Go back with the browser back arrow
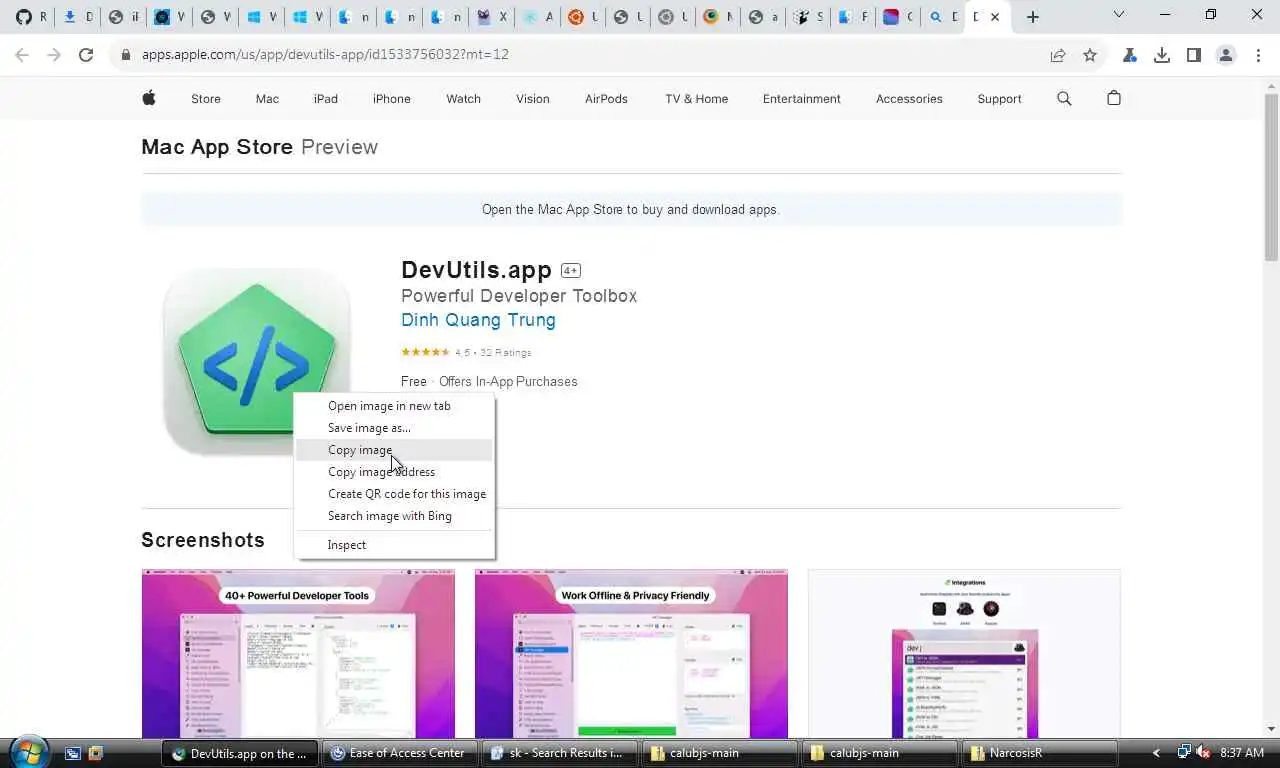Screen dimensions: 1280x768 [x=22, y=55]
